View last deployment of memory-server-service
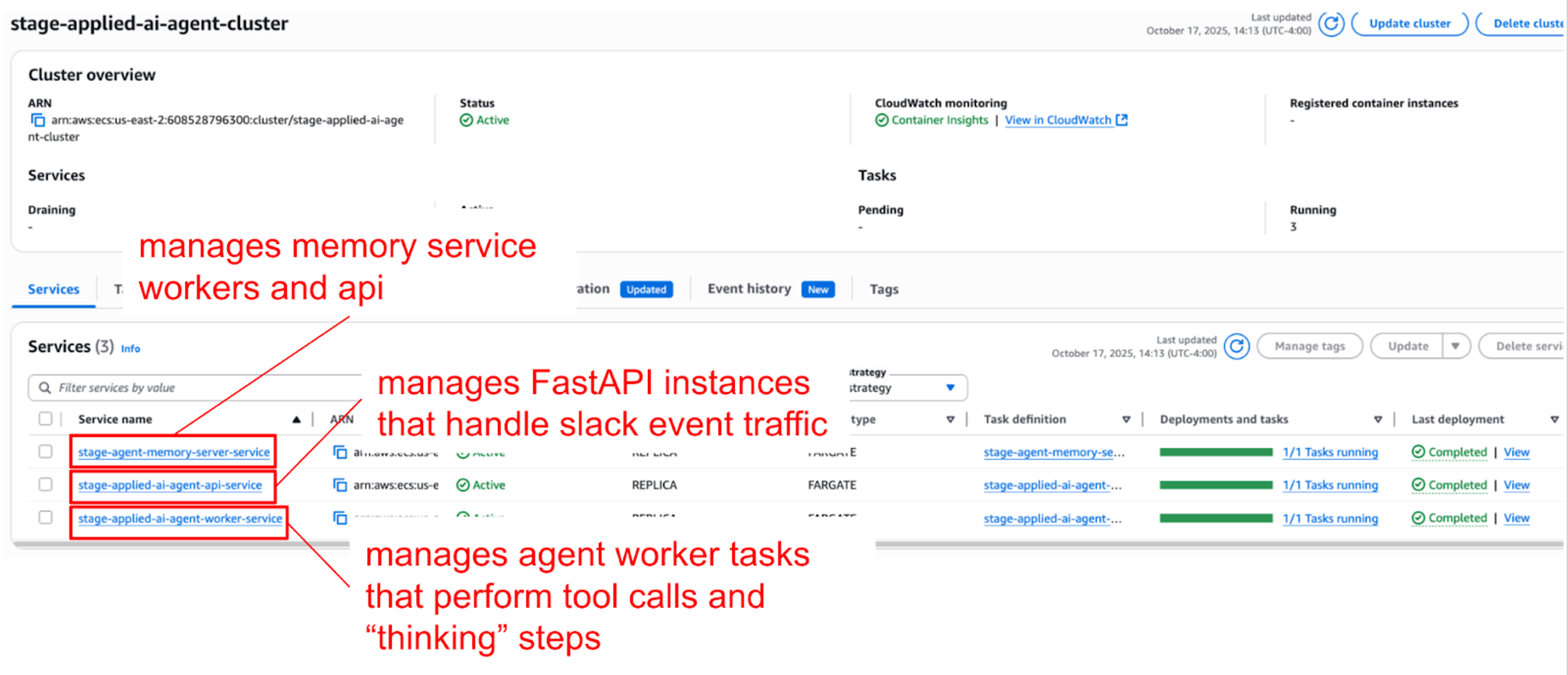 tap(1516, 452)
